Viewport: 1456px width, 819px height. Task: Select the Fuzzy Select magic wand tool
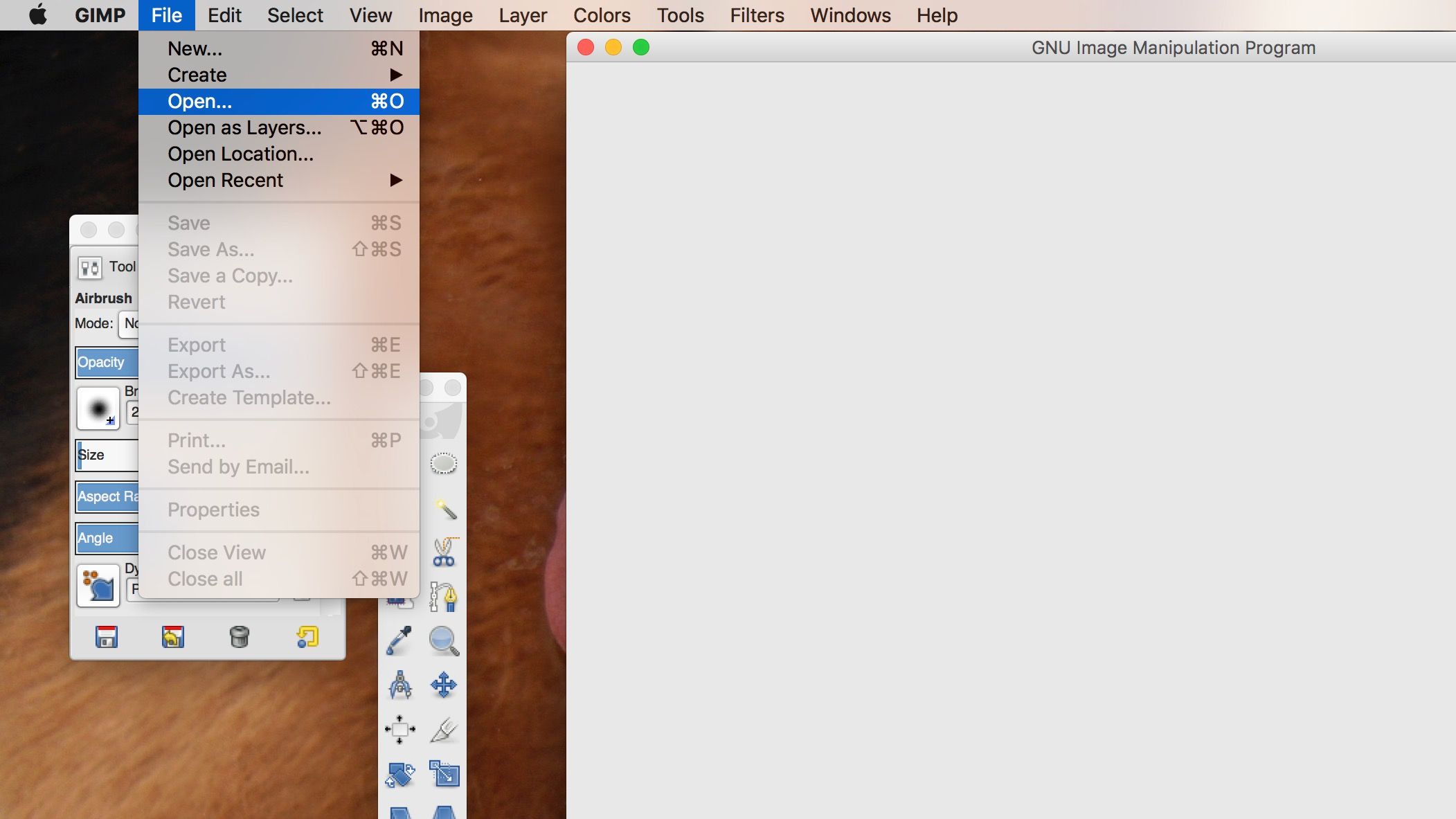click(x=444, y=510)
